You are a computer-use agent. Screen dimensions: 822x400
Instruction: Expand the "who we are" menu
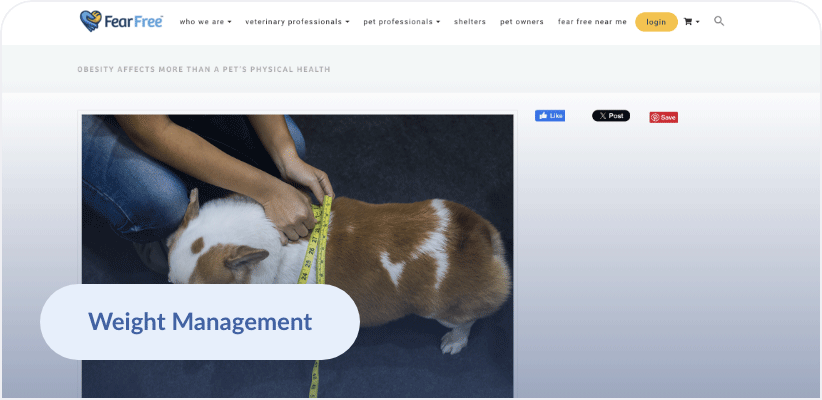click(206, 22)
